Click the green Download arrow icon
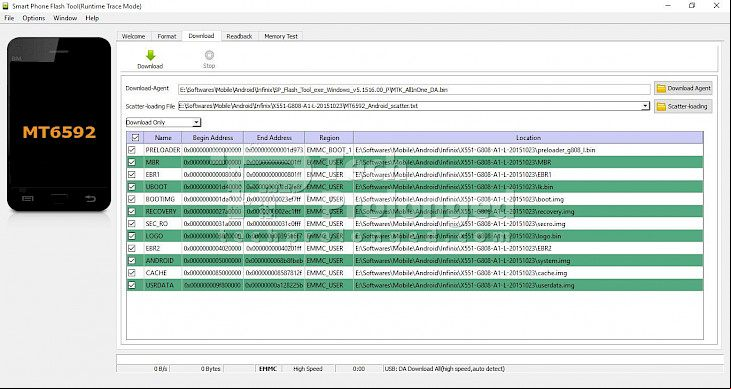This screenshot has height=389, width=731. coord(150,55)
